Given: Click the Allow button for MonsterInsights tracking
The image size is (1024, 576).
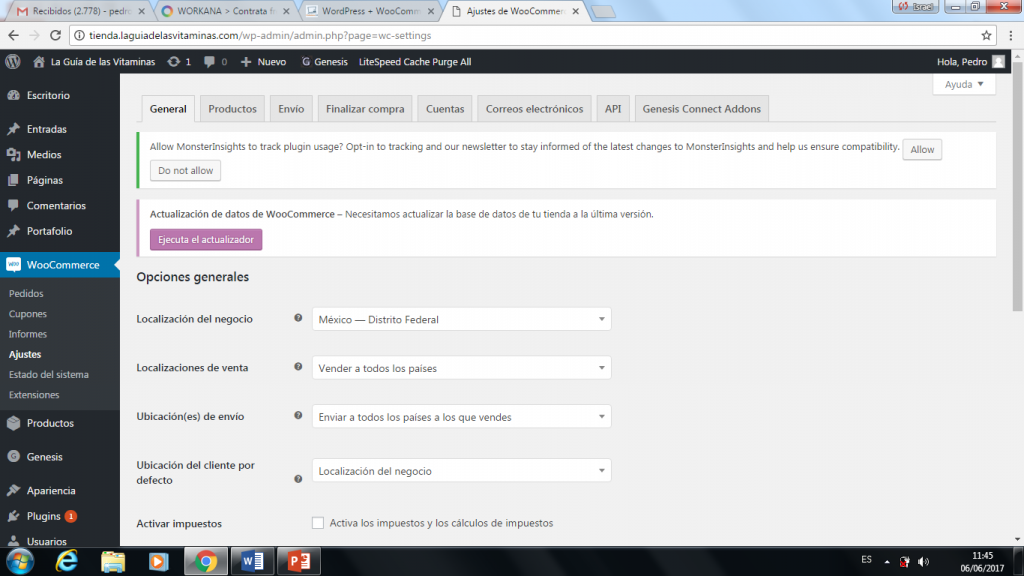Looking at the screenshot, I should click(922, 150).
